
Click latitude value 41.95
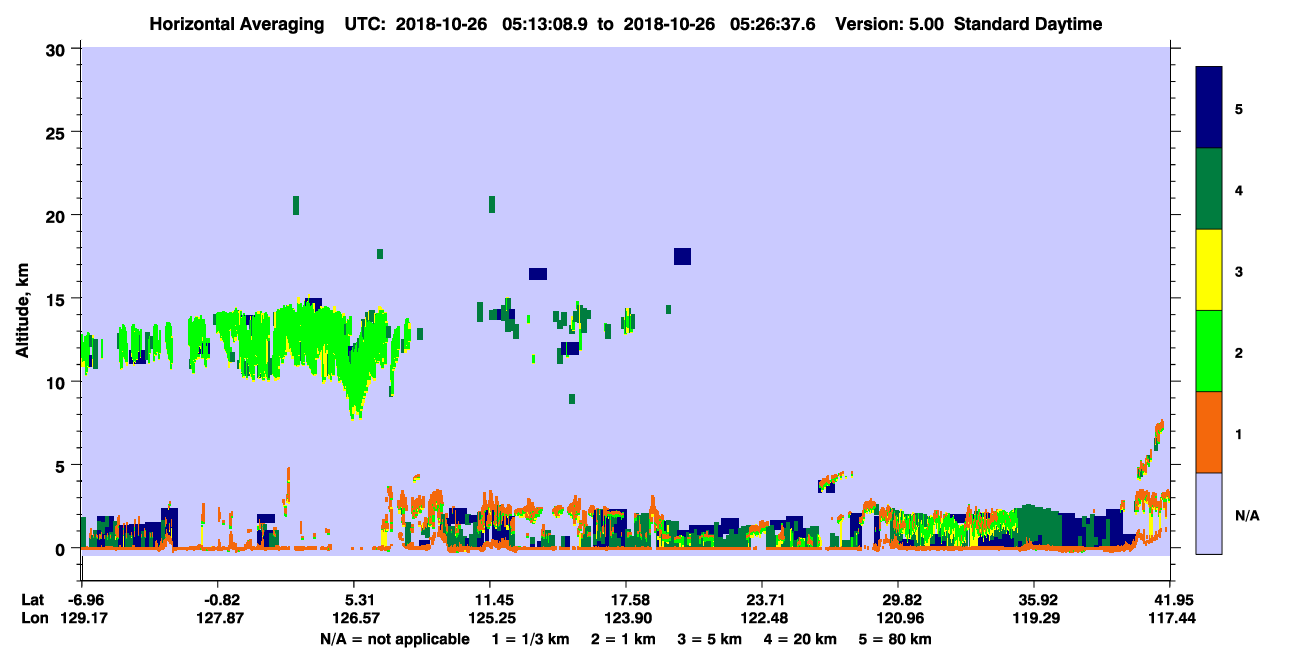(x=1174, y=600)
